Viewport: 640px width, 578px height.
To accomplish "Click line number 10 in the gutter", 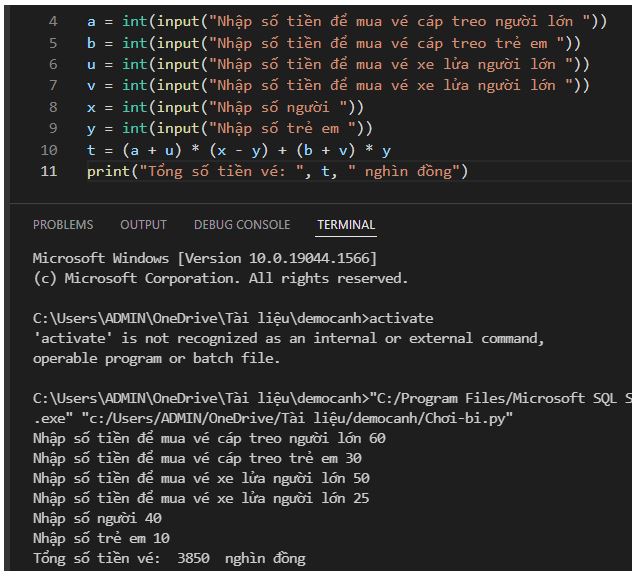I will click(49, 150).
